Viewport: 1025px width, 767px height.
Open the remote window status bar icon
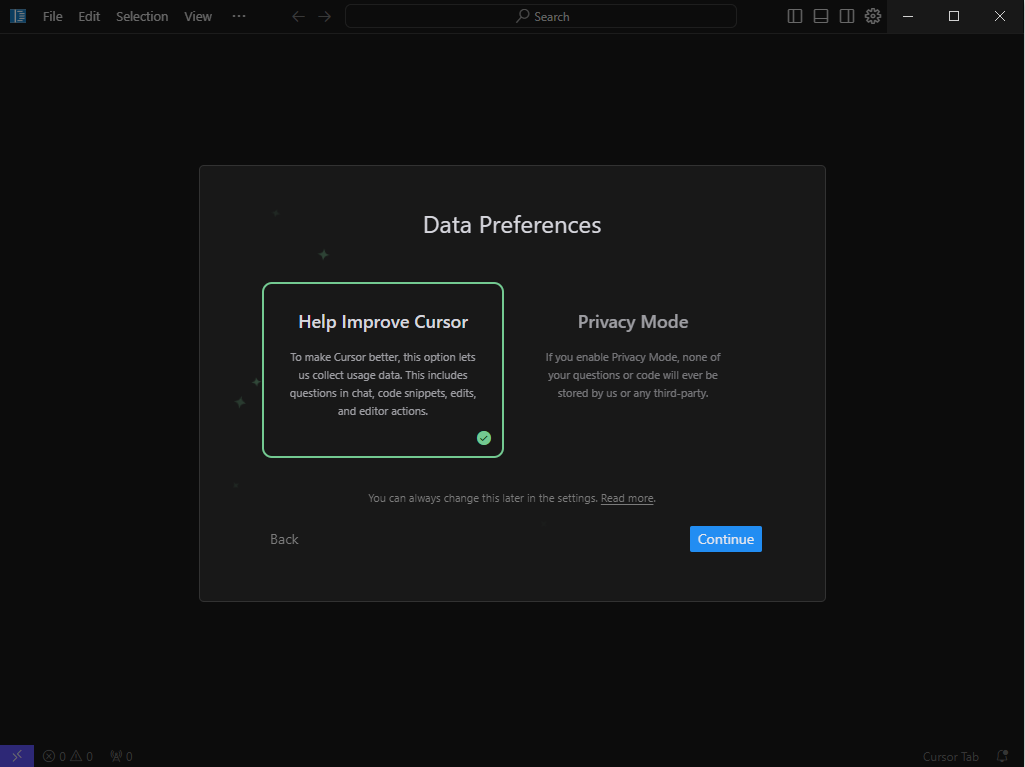point(17,756)
